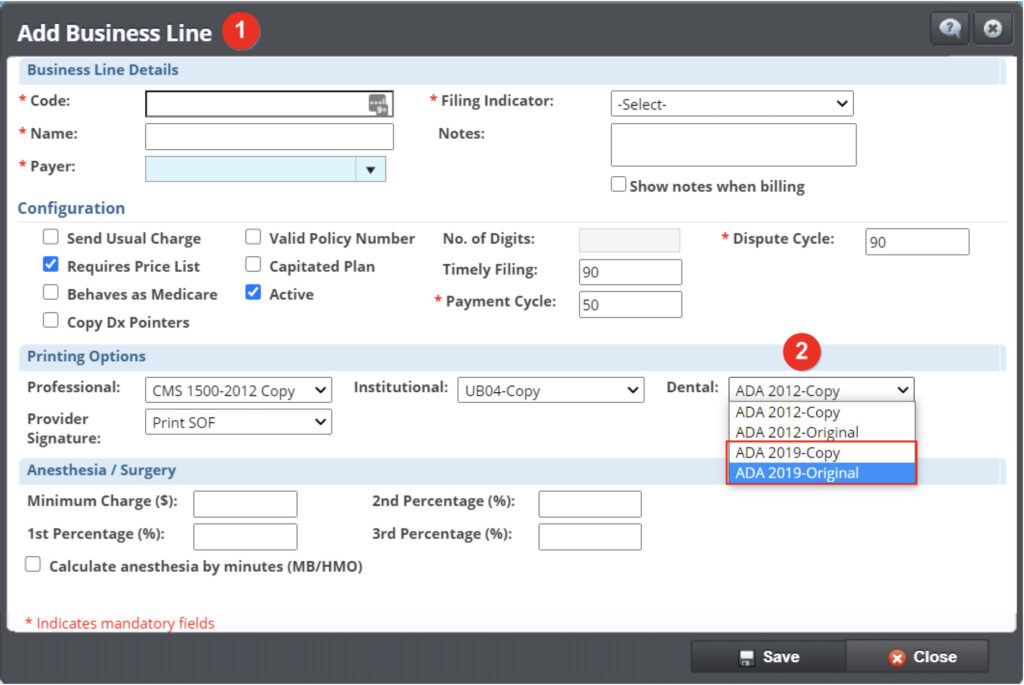
Task: Click the lookup icon inside Code field
Action: click(x=377, y=104)
